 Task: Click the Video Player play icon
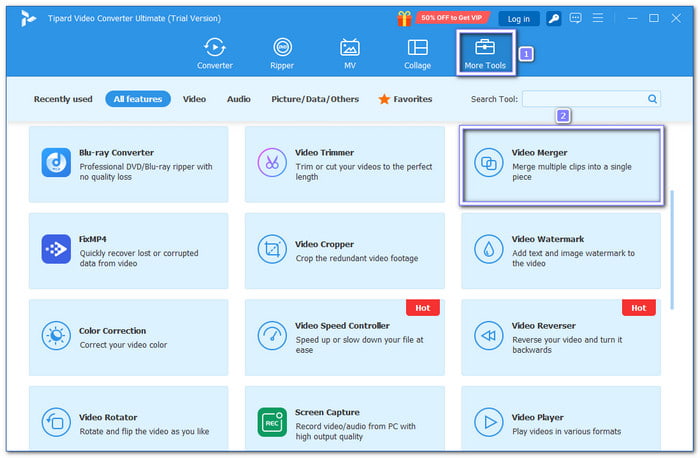488,422
